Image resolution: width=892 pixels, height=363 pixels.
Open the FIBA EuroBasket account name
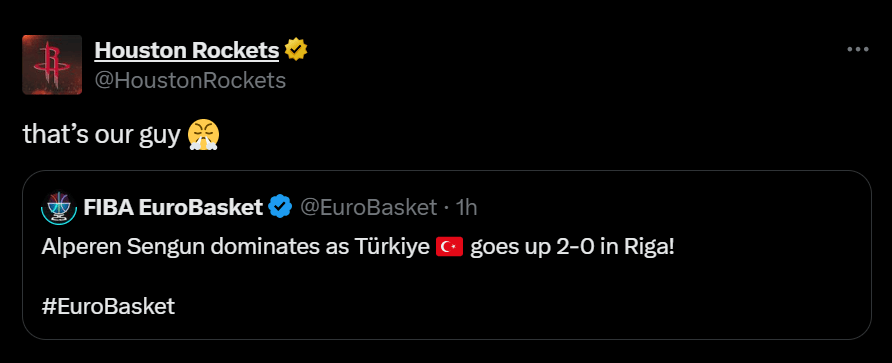[173, 207]
